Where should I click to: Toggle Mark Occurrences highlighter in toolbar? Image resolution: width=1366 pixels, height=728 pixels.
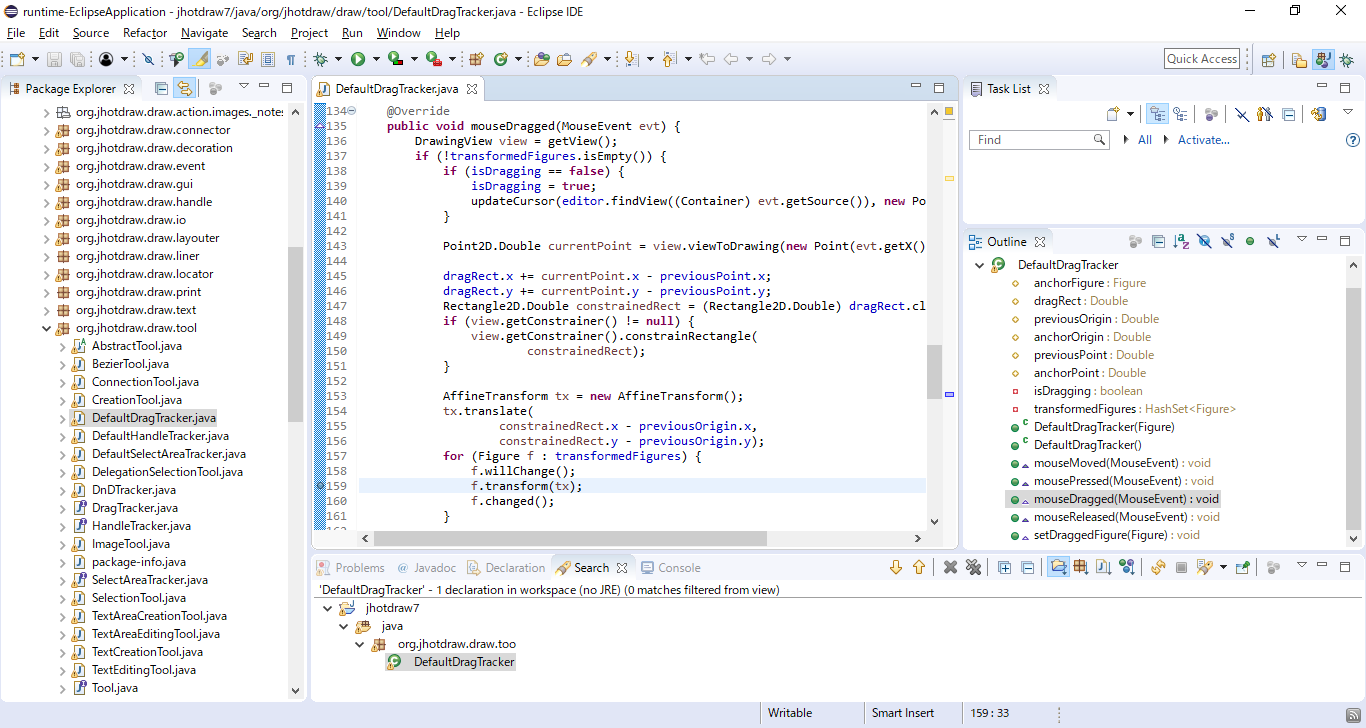200,59
